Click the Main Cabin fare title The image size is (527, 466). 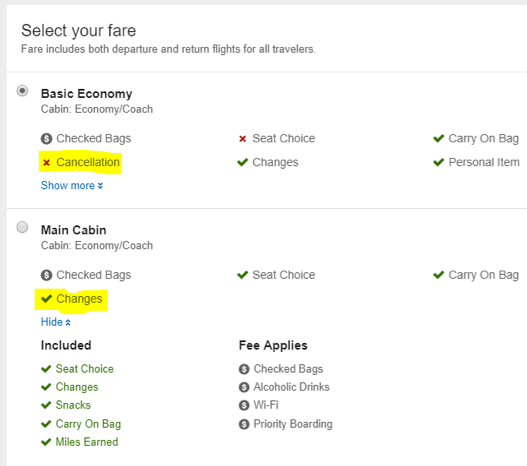(74, 230)
